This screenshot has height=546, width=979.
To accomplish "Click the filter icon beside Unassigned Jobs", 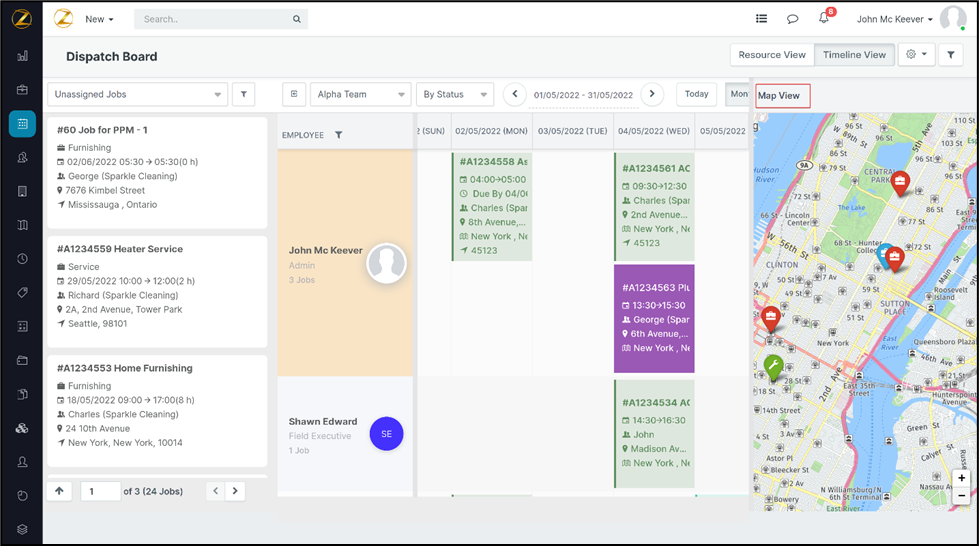I will click(243, 94).
